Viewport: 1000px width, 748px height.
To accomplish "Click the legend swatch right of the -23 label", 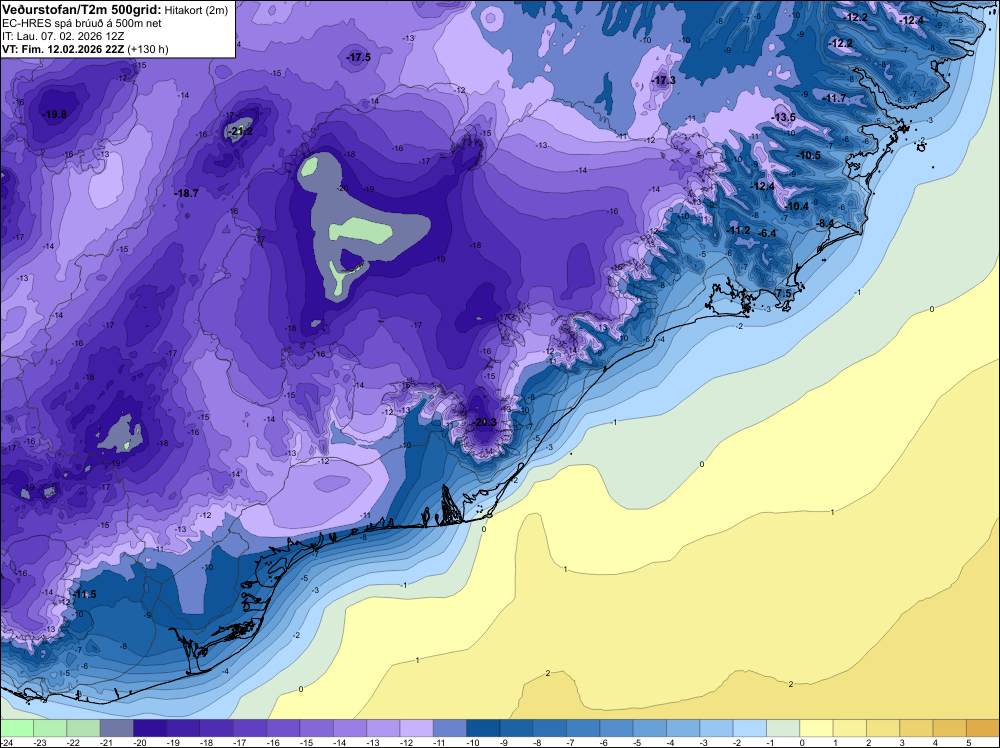I will [50, 728].
